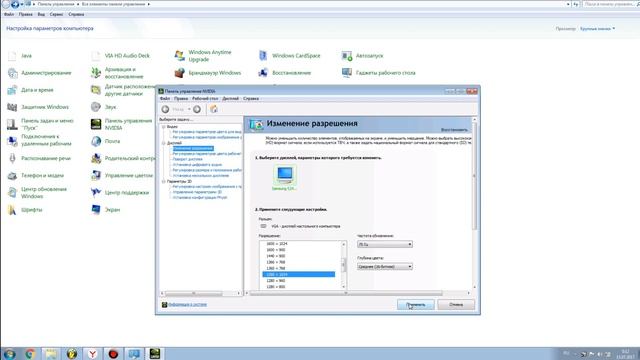The width and height of the screenshot is (640, 360).
Task: Select Управление параметрами 3D tree item
Action: (x=197, y=192)
